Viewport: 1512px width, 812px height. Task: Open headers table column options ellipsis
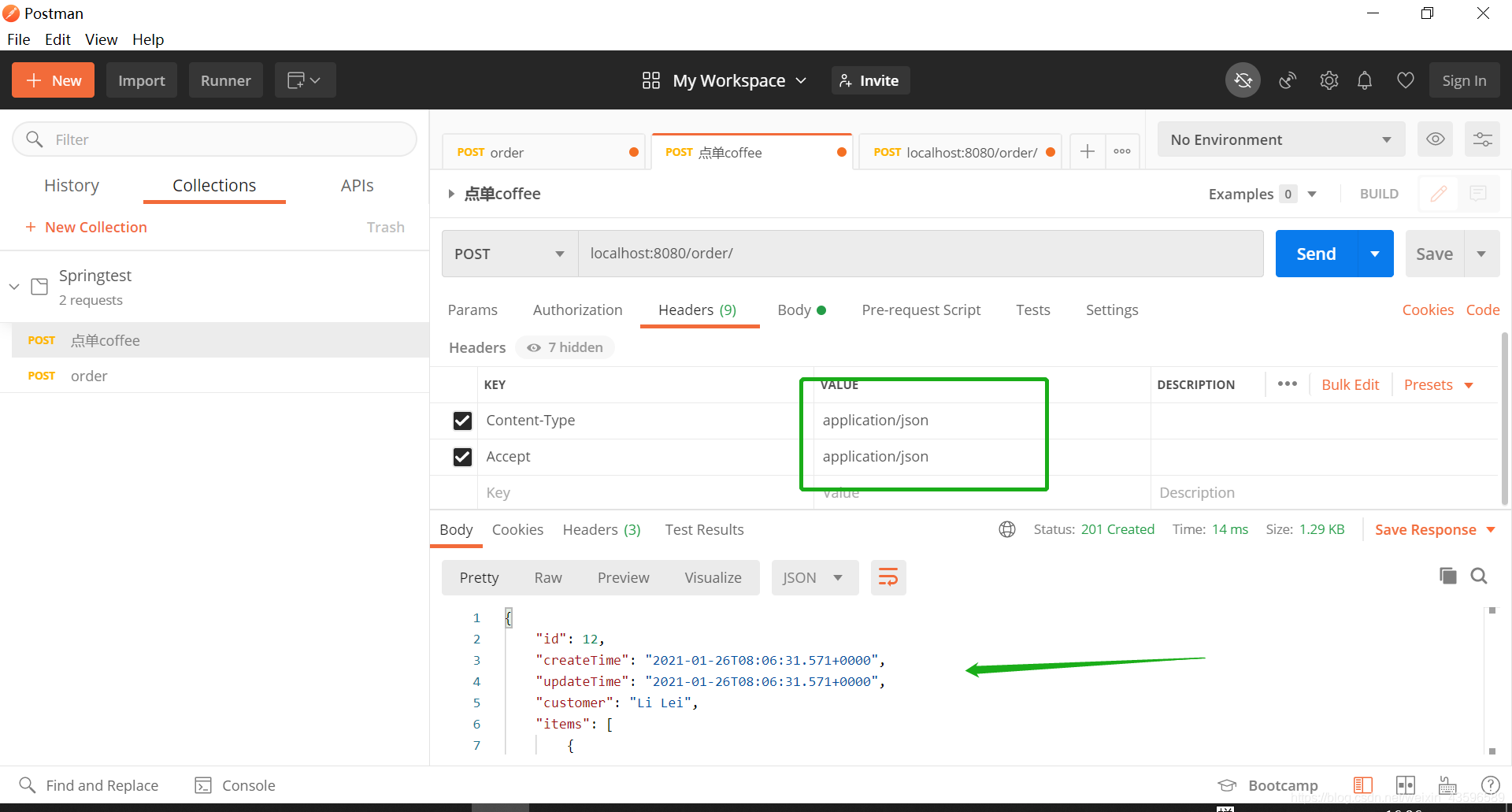point(1288,384)
